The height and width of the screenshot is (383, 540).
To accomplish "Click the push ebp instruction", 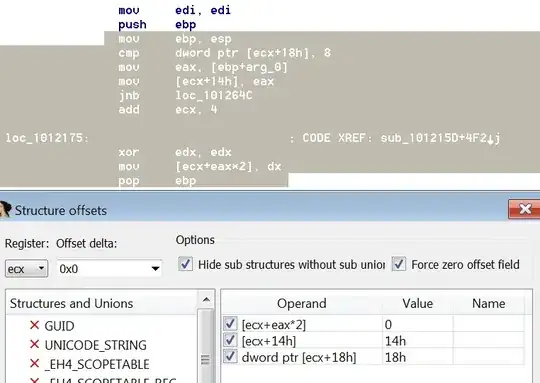I will (157, 24).
